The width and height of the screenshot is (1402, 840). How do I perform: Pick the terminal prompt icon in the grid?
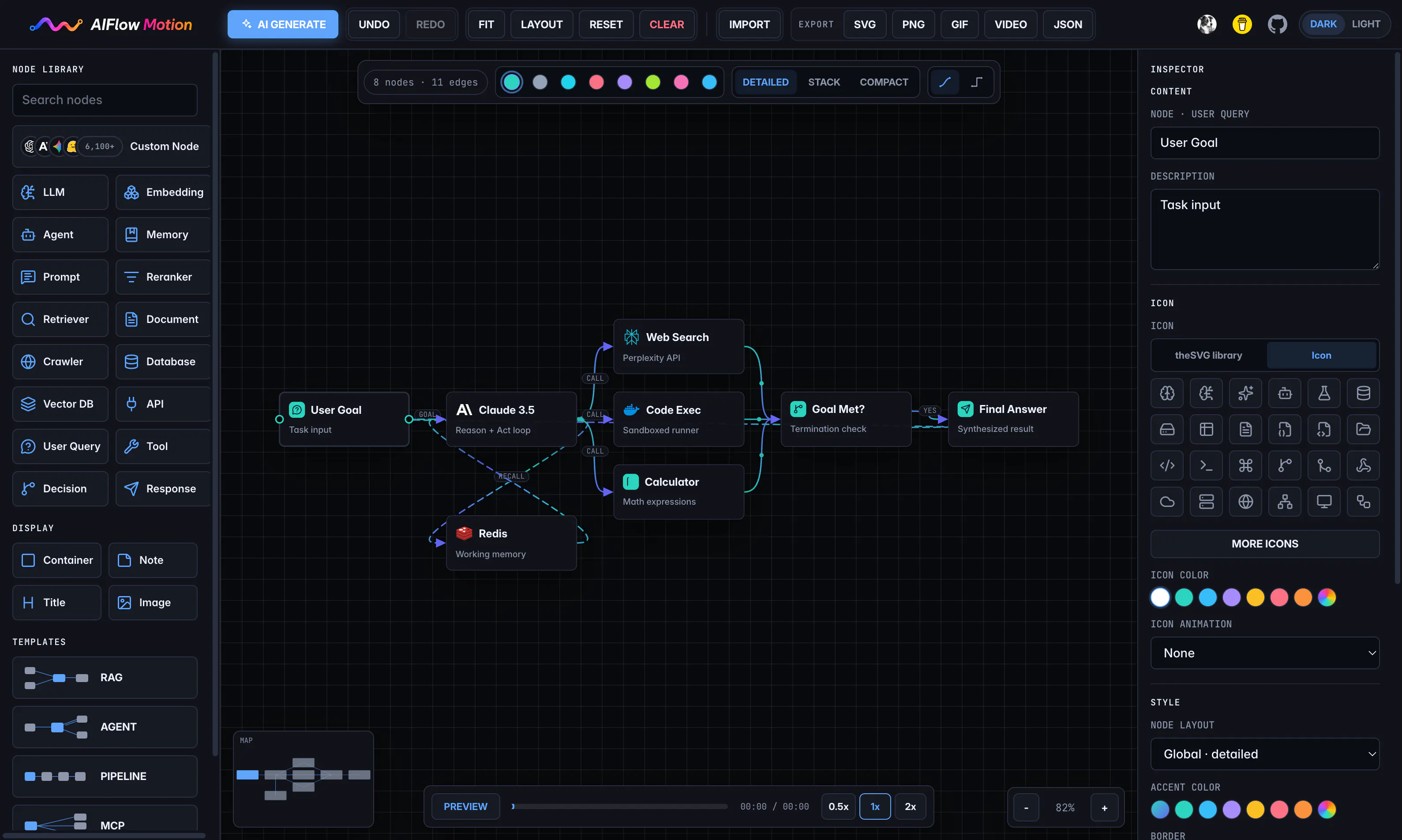click(x=1206, y=465)
